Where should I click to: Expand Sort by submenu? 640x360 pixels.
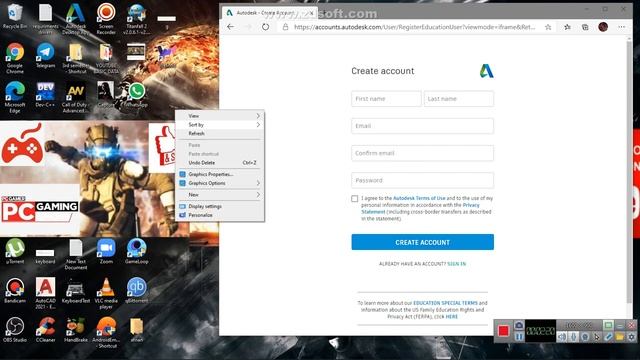(x=220, y=125)
